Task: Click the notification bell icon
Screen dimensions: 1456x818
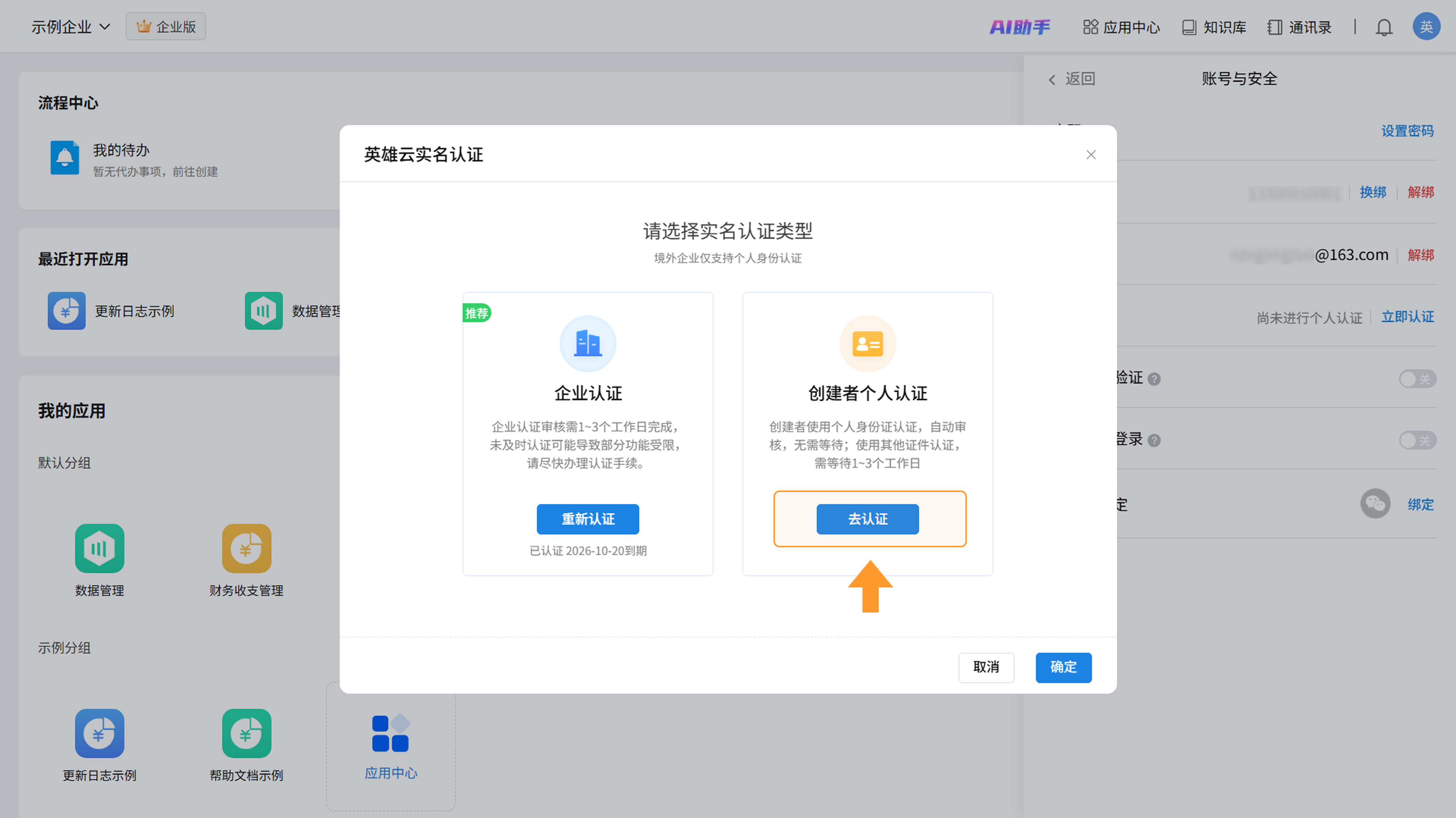Action: (x=1384, y=27)
